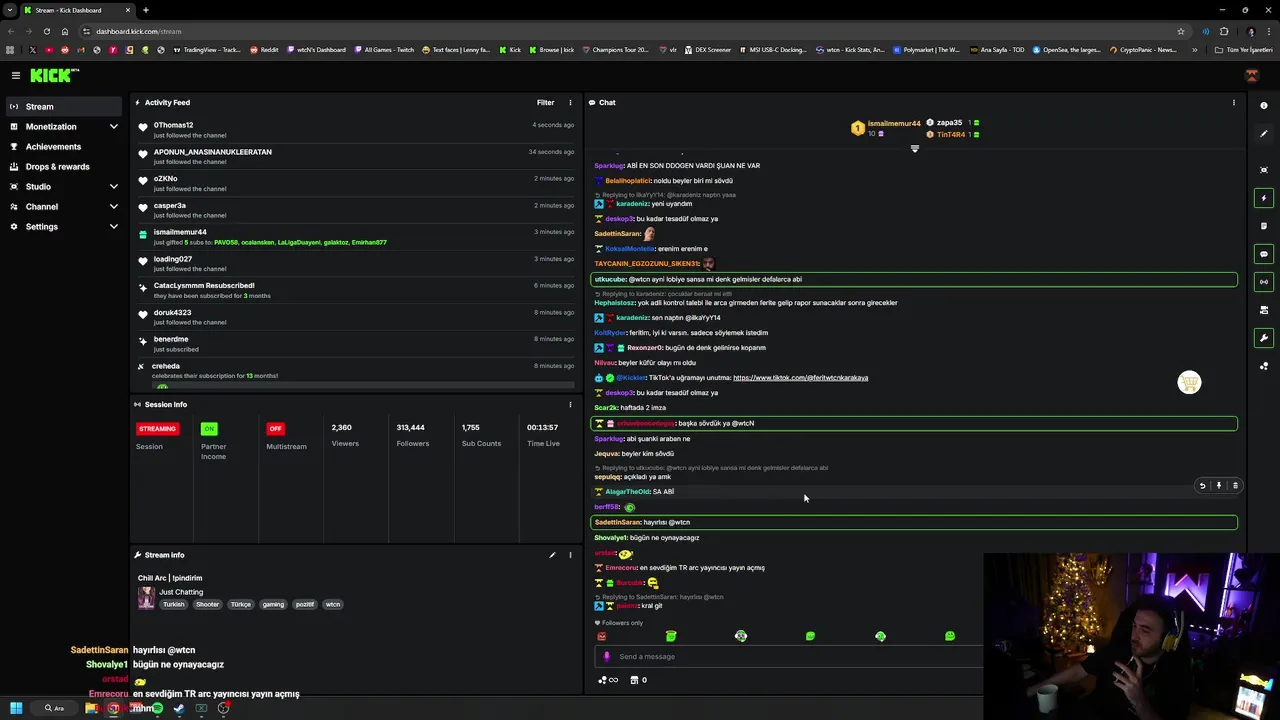Screen dimensions: 1280x720
Task: Click the info icon in right toolbar
Action: (x=1264, y=106)
